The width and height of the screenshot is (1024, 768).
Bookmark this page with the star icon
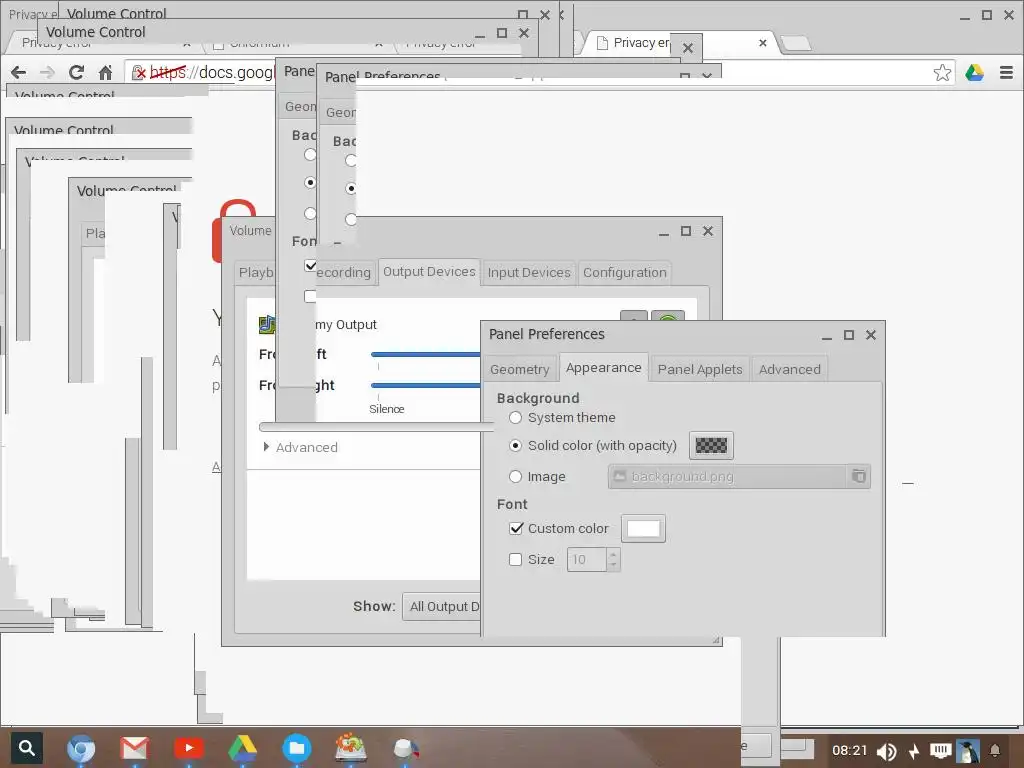pyautogui.click(x=942, y=72)
